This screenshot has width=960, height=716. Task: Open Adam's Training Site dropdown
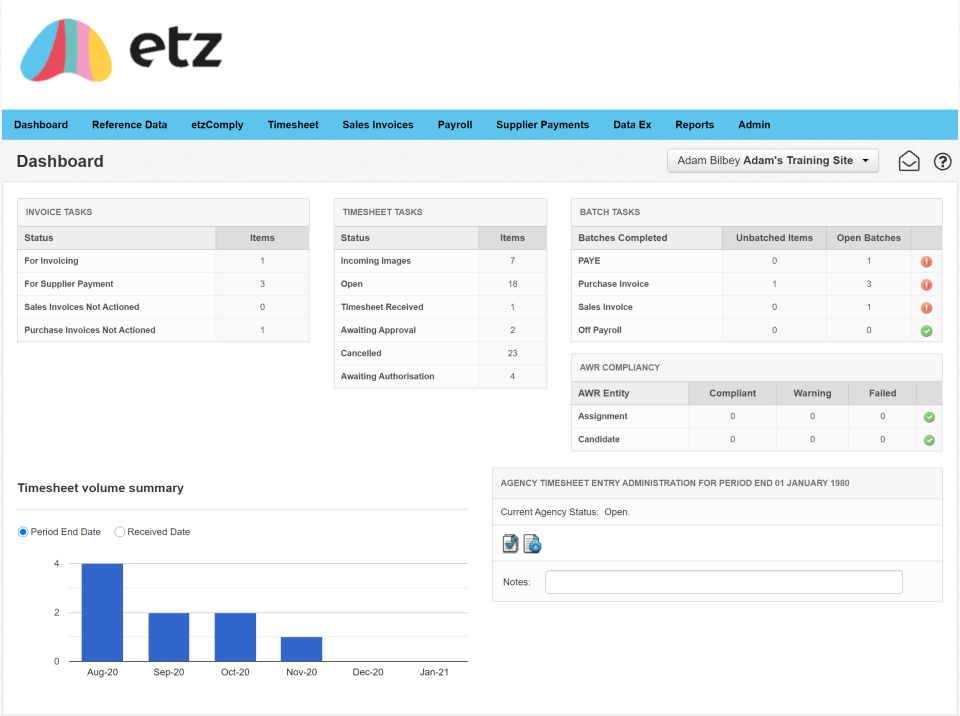tap(773, 160)
